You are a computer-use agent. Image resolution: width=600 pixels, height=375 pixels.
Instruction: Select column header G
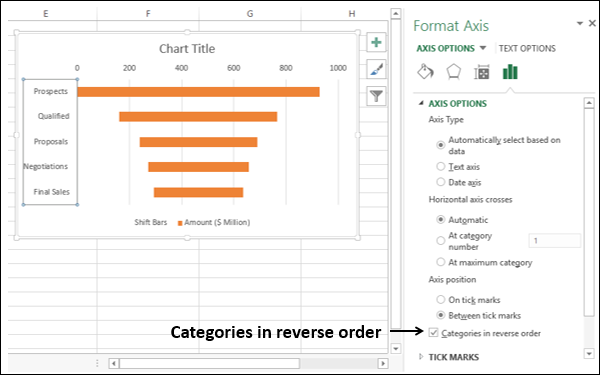250,14
